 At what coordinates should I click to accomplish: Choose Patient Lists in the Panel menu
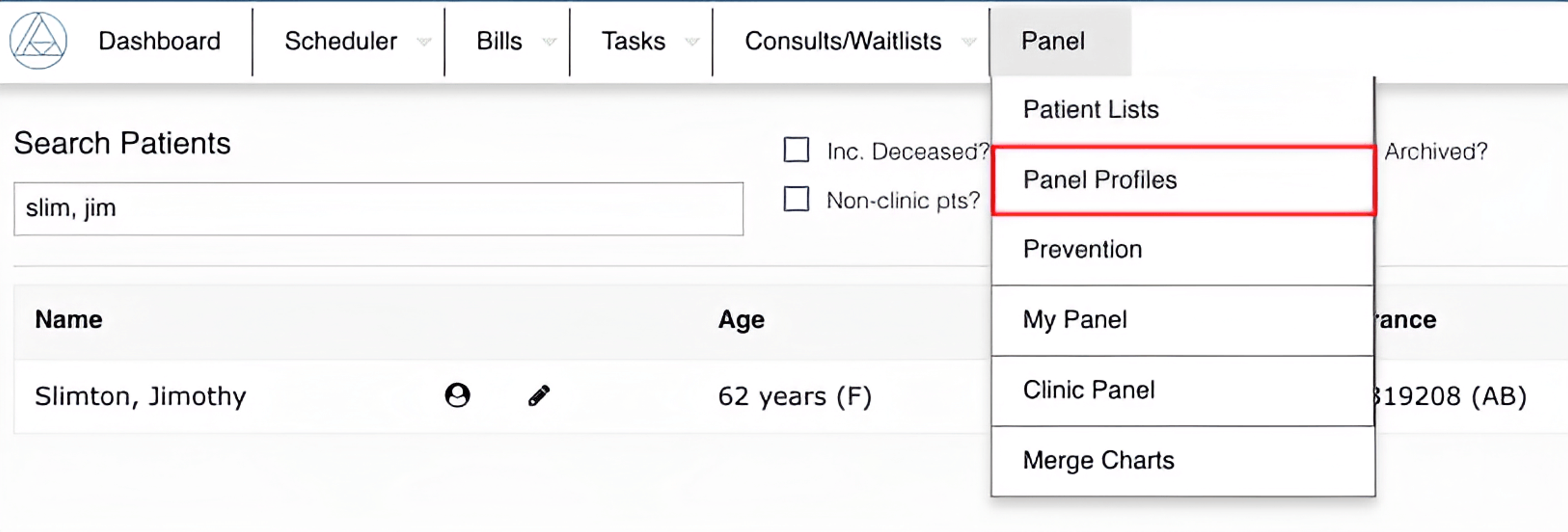pos(1090,109)
